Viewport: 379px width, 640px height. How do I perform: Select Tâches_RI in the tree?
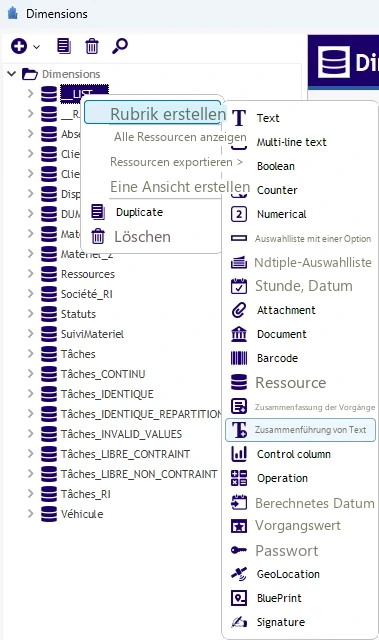tap(86, 494)
